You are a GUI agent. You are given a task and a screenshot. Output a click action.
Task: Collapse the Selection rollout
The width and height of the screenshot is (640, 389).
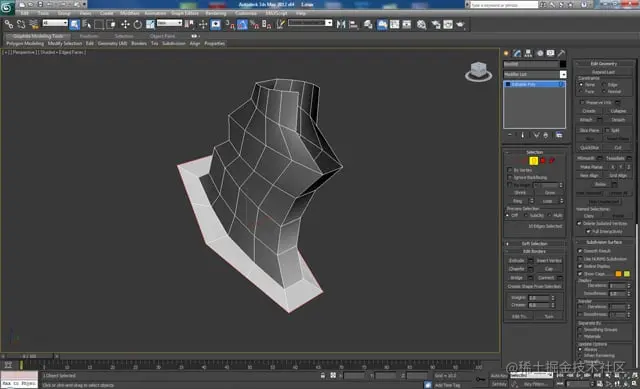coord(534,152)
